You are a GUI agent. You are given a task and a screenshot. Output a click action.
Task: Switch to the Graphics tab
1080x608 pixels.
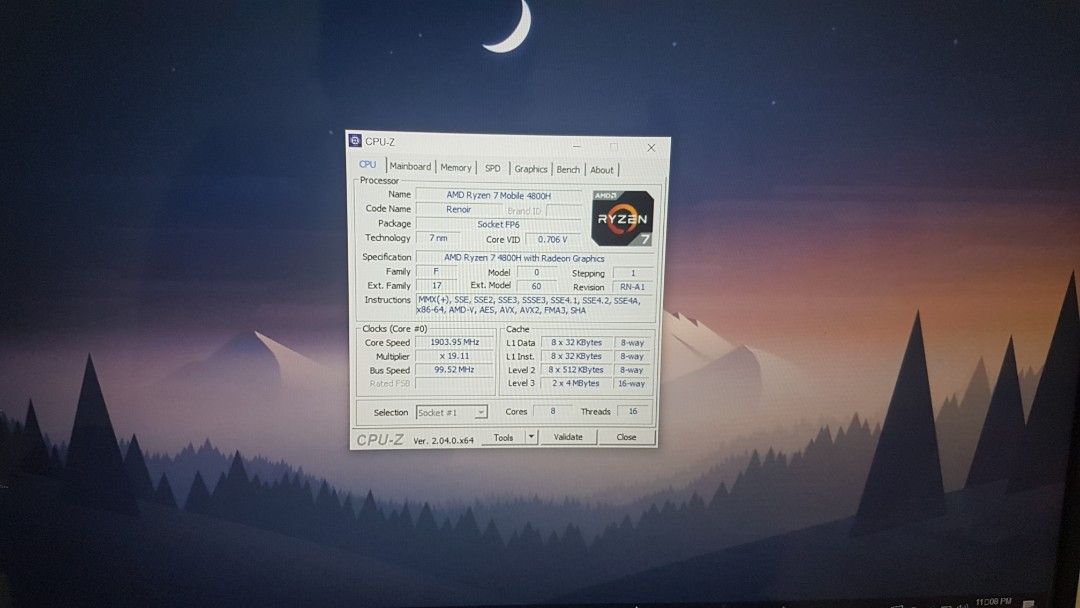pos(531,168)
